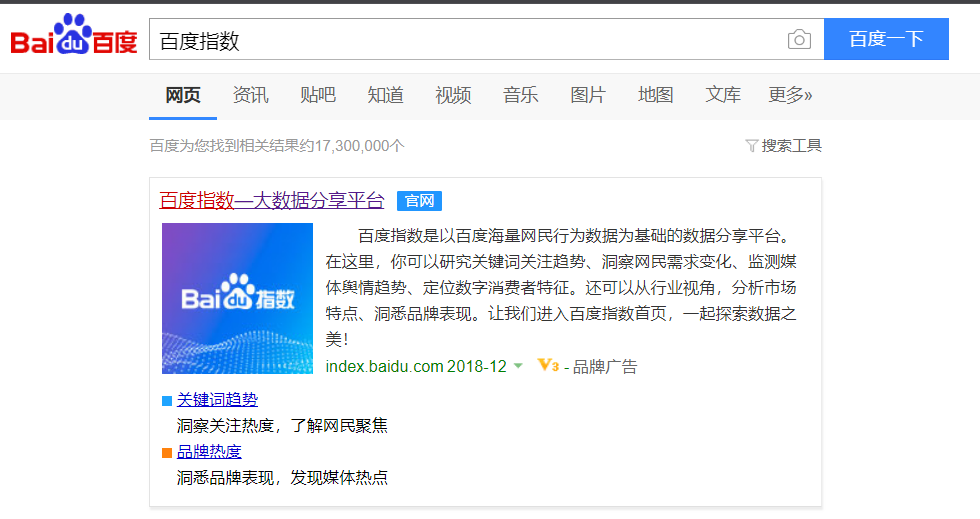Click the Baidu logo
Viewport: 980px width, 519px height.
tap(74, 38)
